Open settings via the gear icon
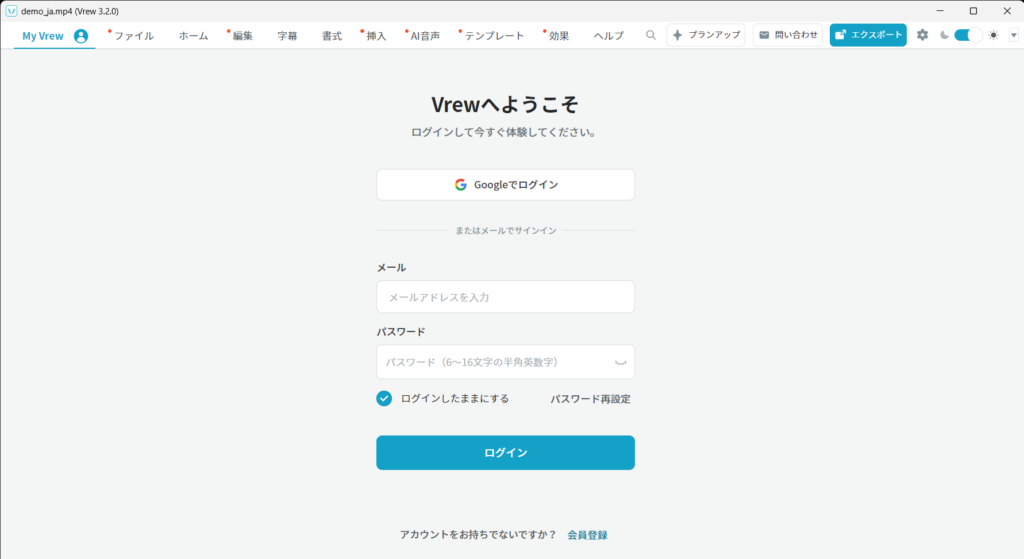Screen dimensions: 1024x559 [x=922, y=35]
